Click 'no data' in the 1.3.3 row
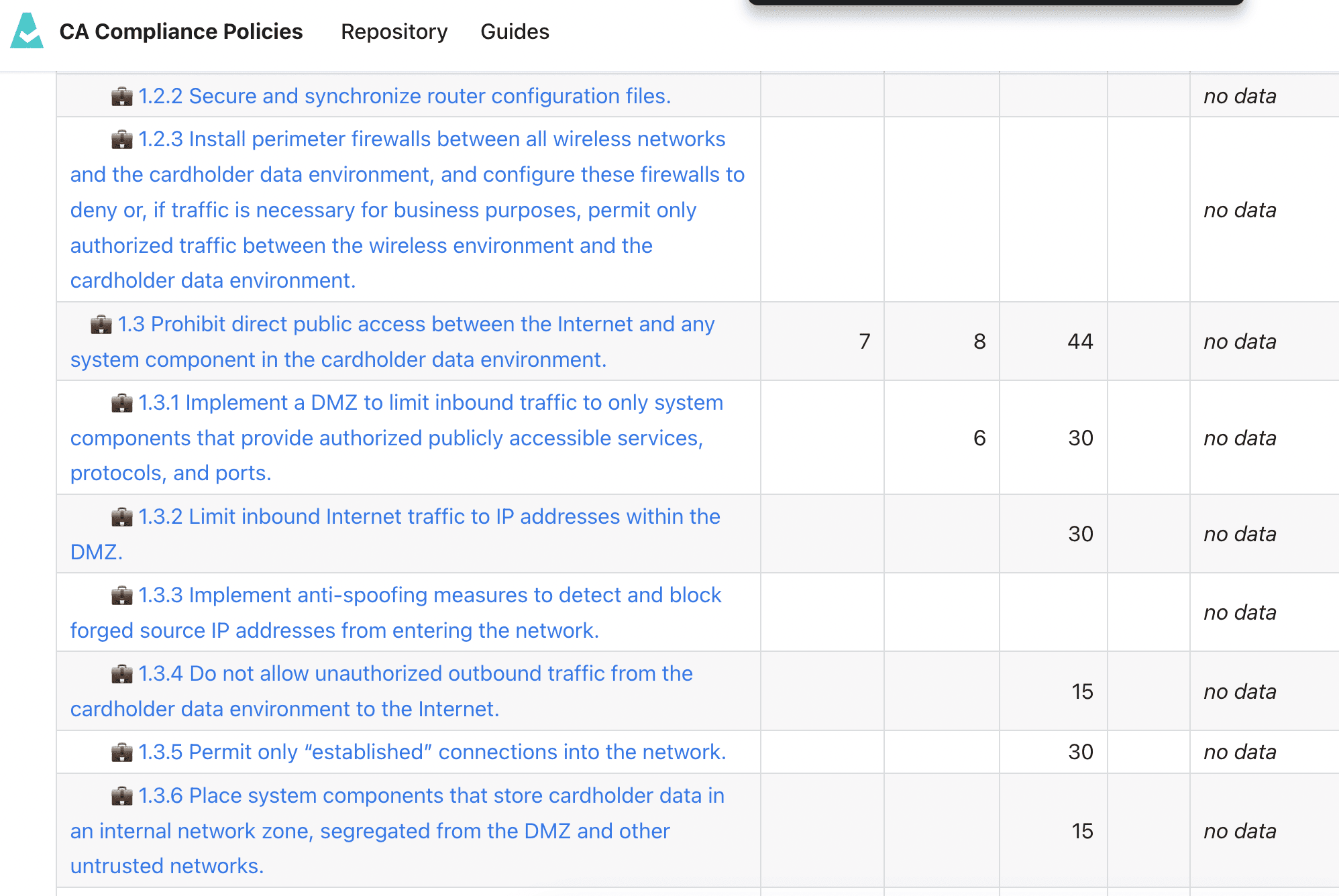Image resolution: width=1339 pixels, height=896 pixels. tap(1240, 612)
